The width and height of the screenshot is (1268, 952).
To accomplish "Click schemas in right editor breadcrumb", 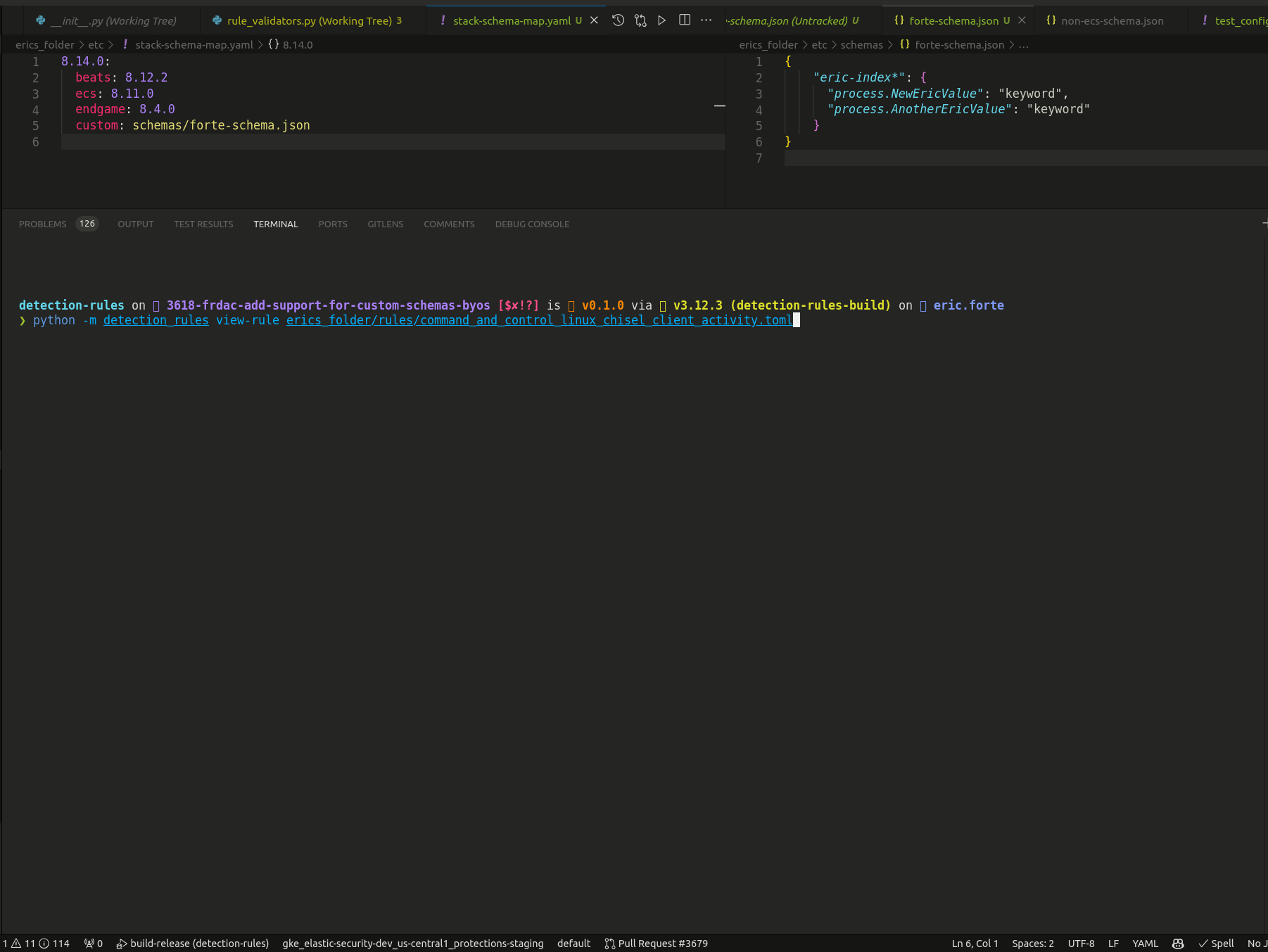I will (861, 44).
